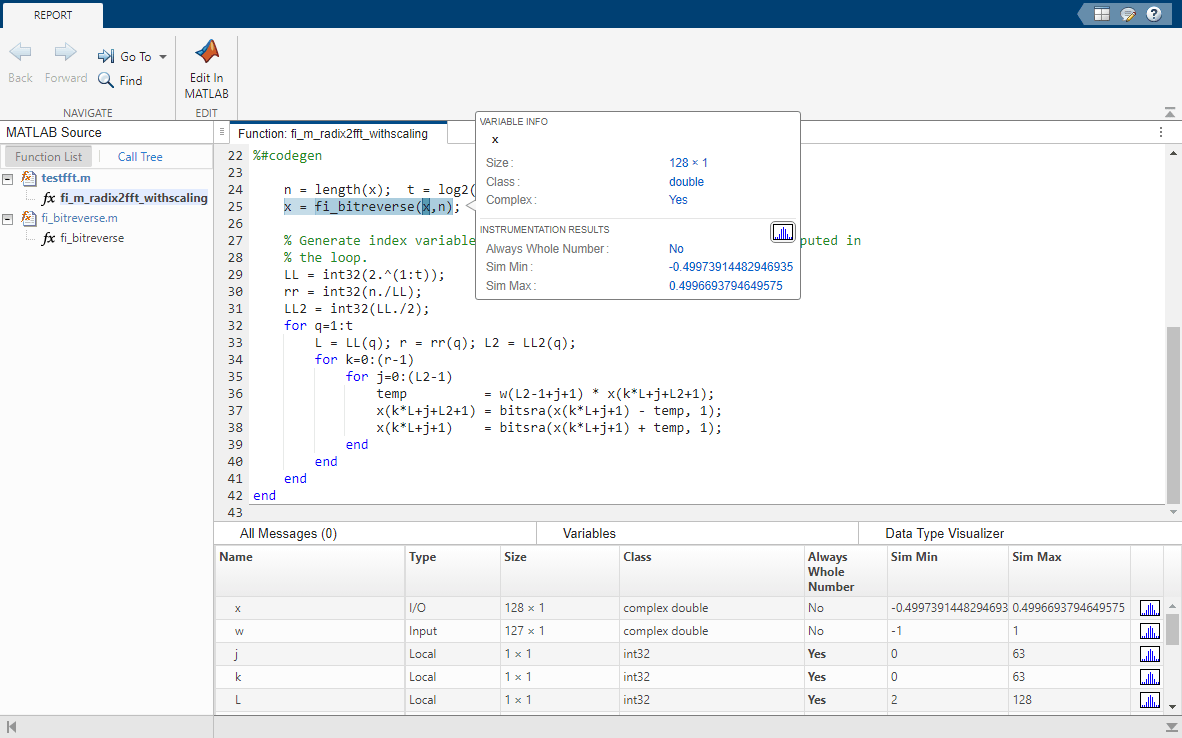This screenshot has width=1182, height=738.
Task: Click the testfft.m file icon
Action: pos(29,178)
